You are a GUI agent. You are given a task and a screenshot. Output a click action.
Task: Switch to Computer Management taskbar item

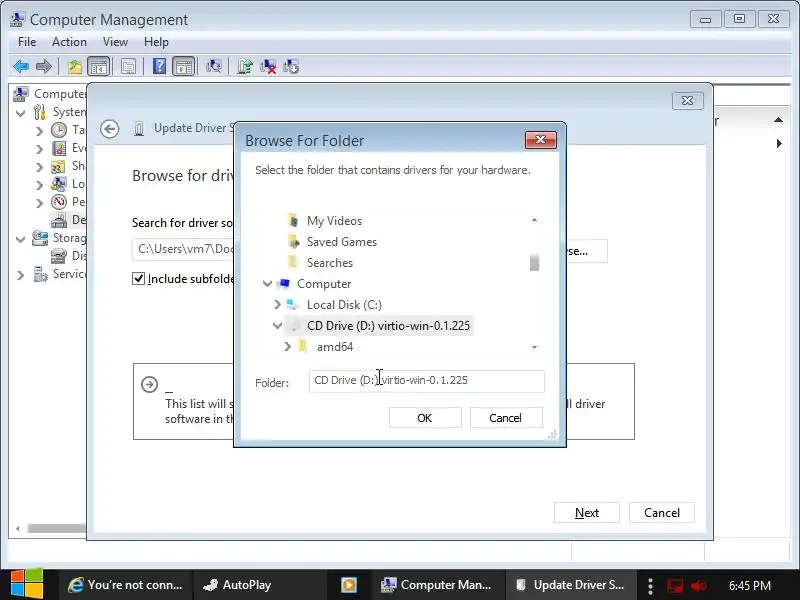click(437, 585)
